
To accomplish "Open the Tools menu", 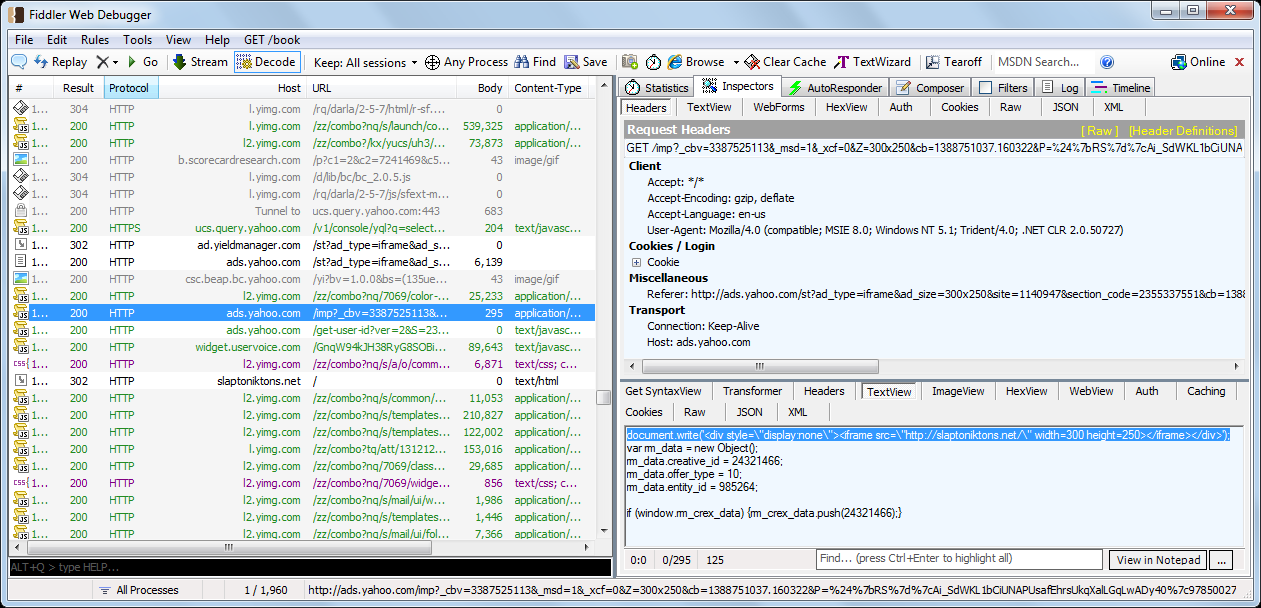I will coord(138,40).
